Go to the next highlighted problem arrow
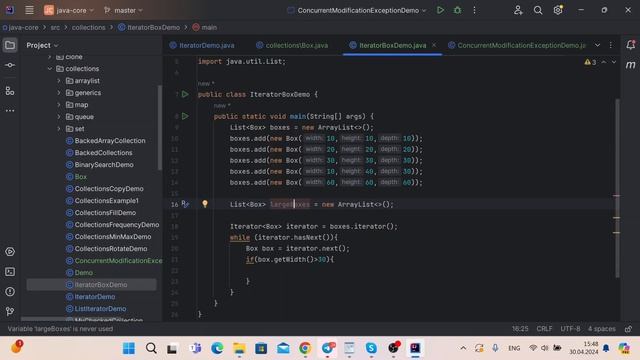The height and width of the screenshot is (360, 640). [x=613, y=62]
